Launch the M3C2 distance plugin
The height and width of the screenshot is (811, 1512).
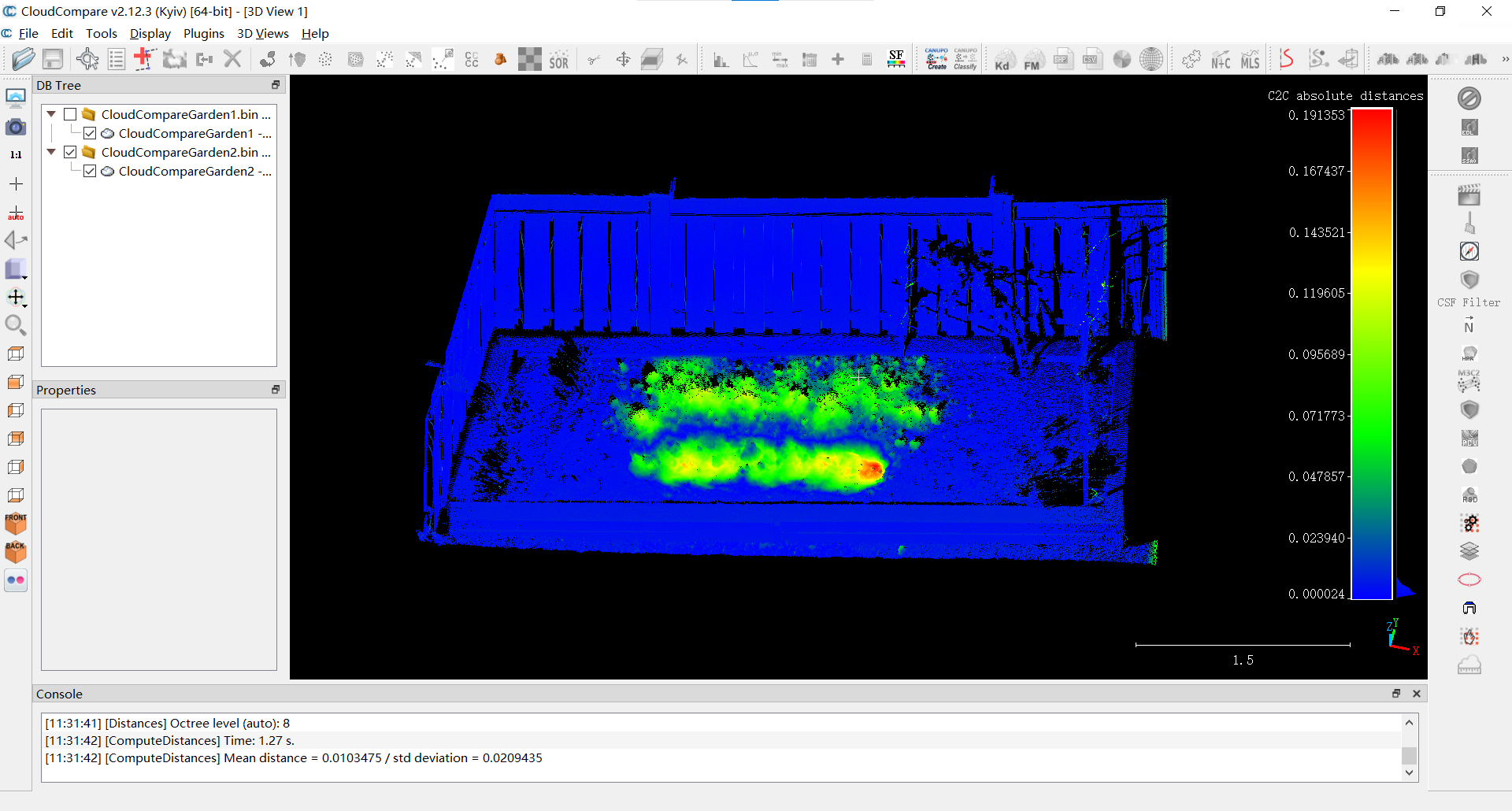[1469, 381]
